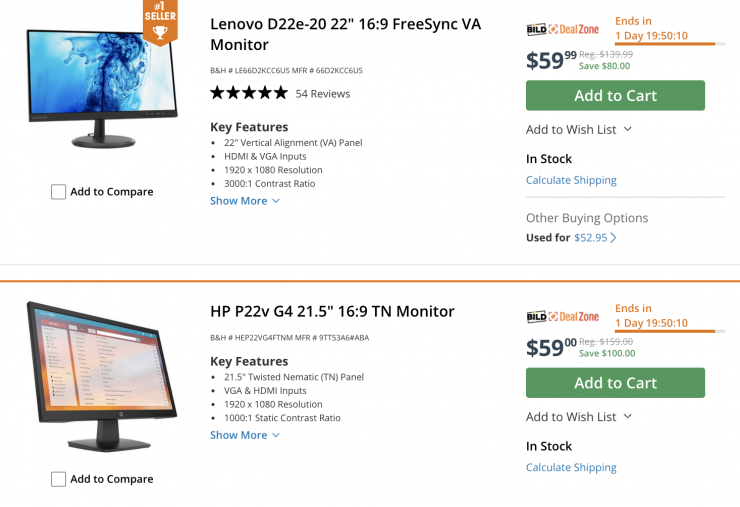The height and width of the screenshot is (507, 740).
Task: Click the HP DealZone logo badge
Action: coord(562,317)
